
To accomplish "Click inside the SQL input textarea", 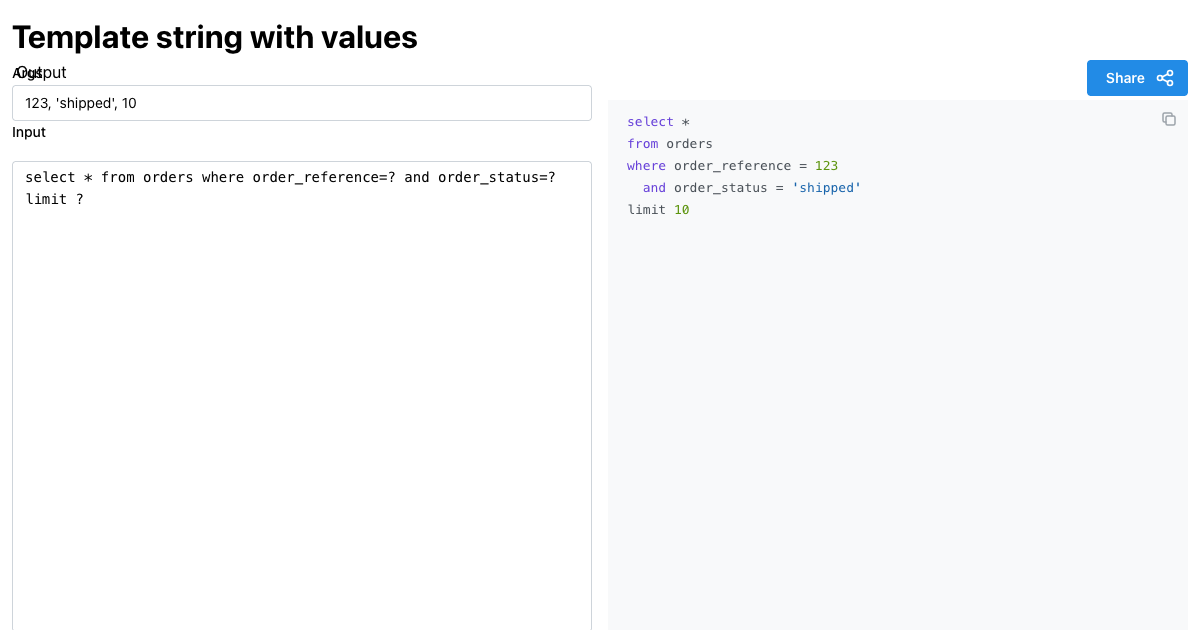I will pos(302,396).
